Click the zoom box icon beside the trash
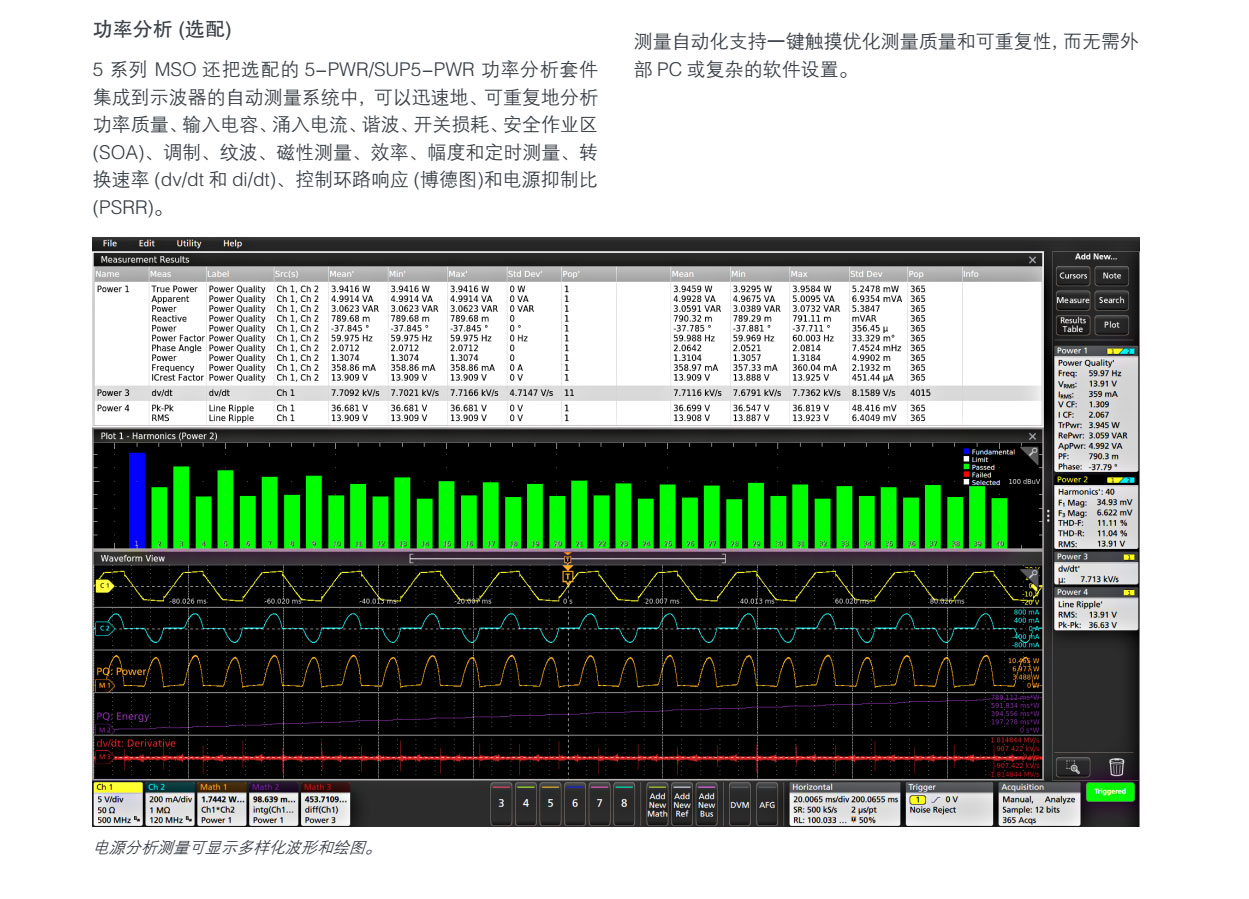The width and height of the screenshot is (1249, 899). [1073, 767]
